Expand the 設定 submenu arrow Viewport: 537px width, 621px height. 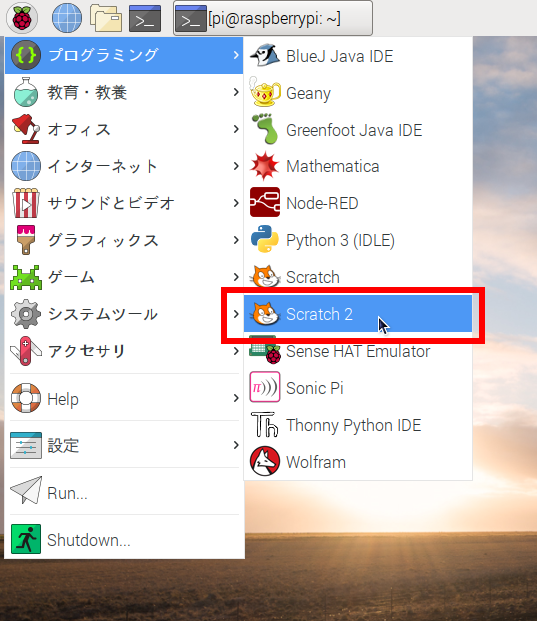(236, 444)
